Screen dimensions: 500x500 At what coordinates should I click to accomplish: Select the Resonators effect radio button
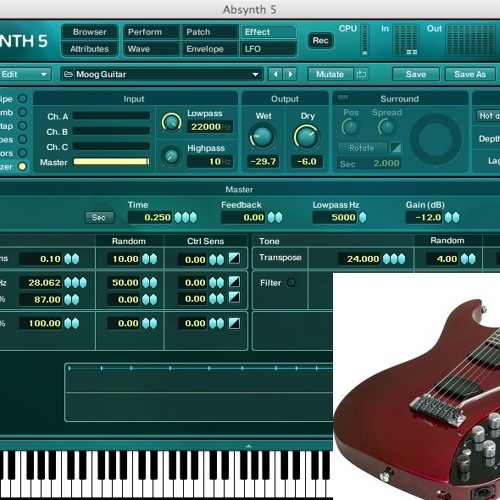(x=22, y=153)
